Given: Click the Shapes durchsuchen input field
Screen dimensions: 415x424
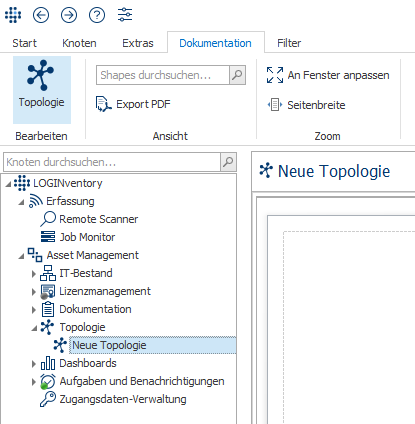Looking at the screenshot, I should tap(163, 75).
